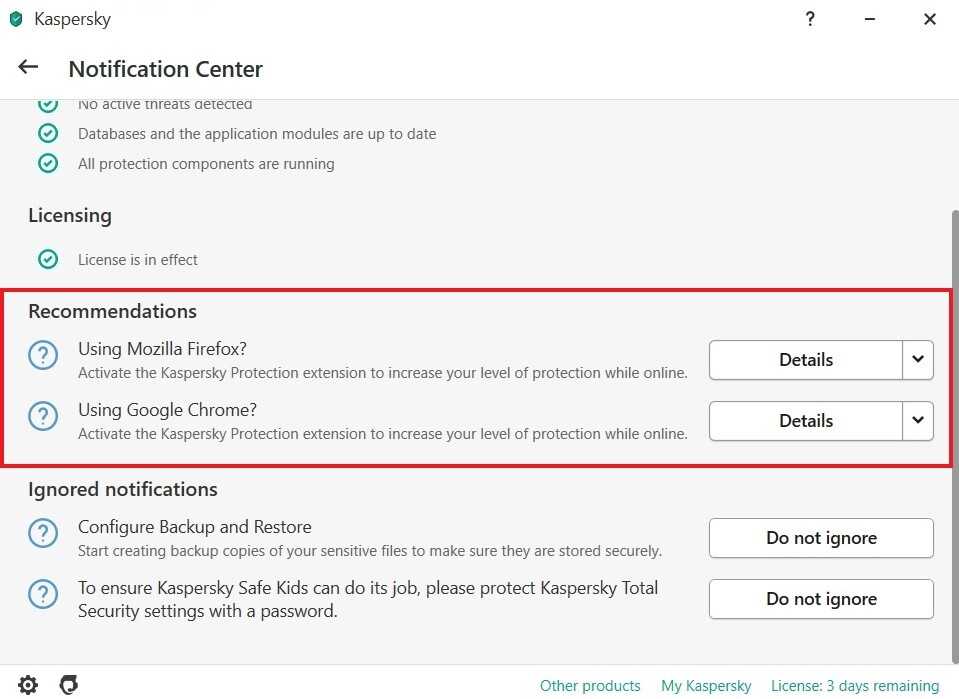The height and width of the screenshot is (699, 959).
Task: Open Details for the Mozilla Firefox recommendation
Action: 805,360
